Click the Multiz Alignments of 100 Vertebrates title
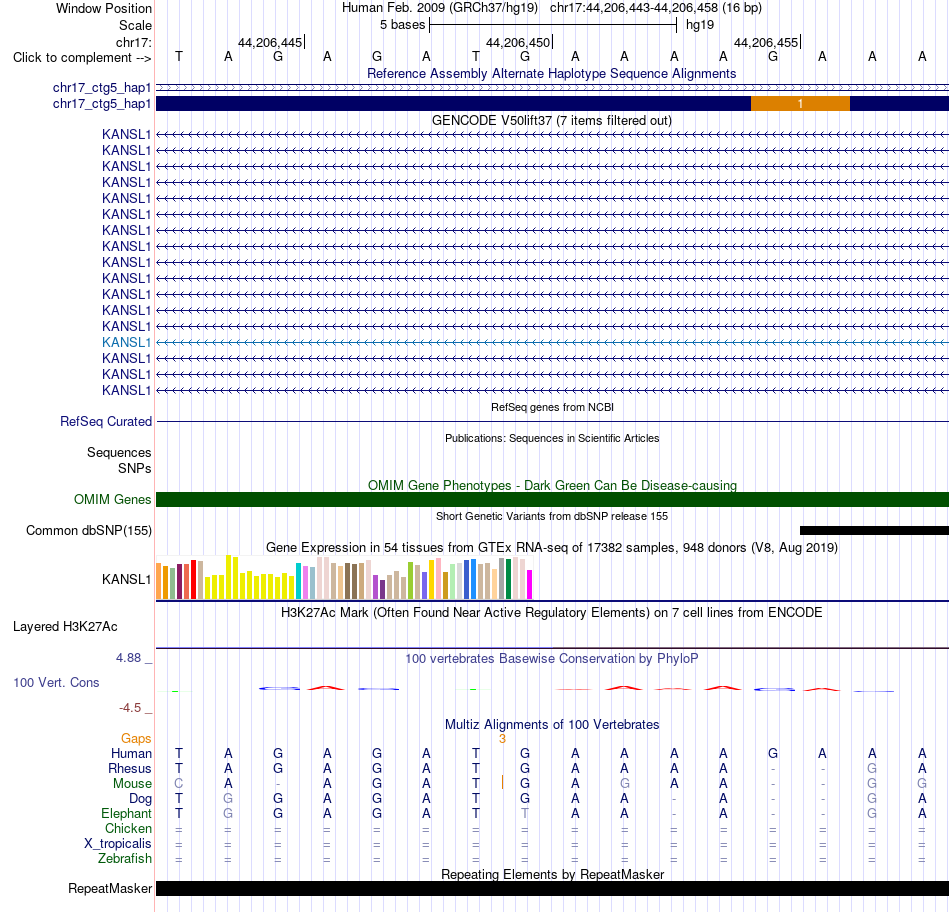The image size is (950, 912). coord(552,725)
